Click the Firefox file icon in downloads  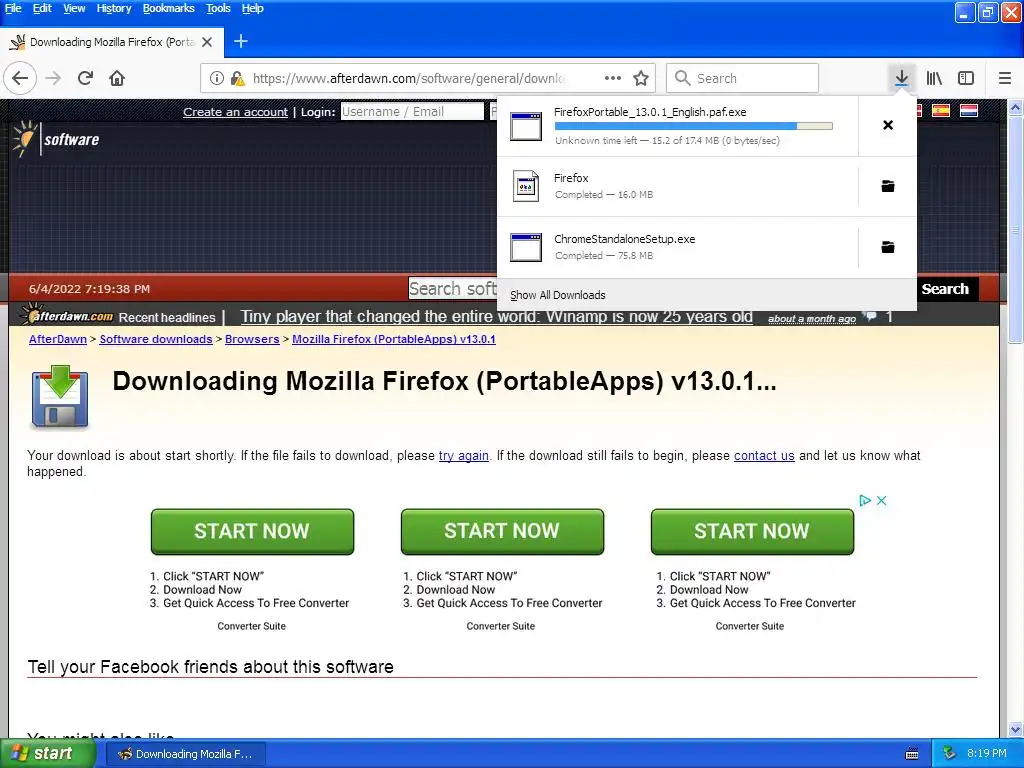(526, 186)
